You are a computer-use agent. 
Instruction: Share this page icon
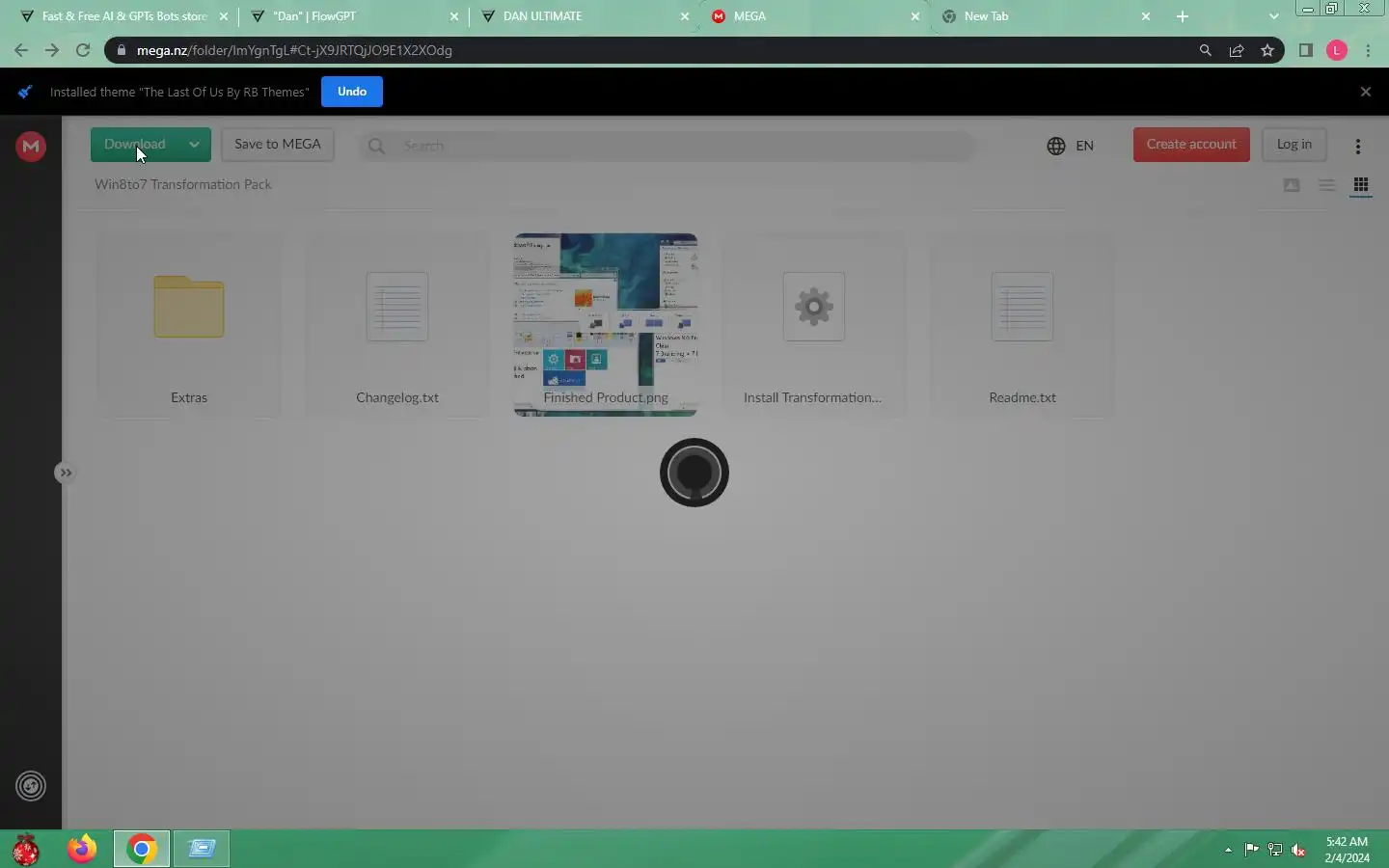point(1237,50)
